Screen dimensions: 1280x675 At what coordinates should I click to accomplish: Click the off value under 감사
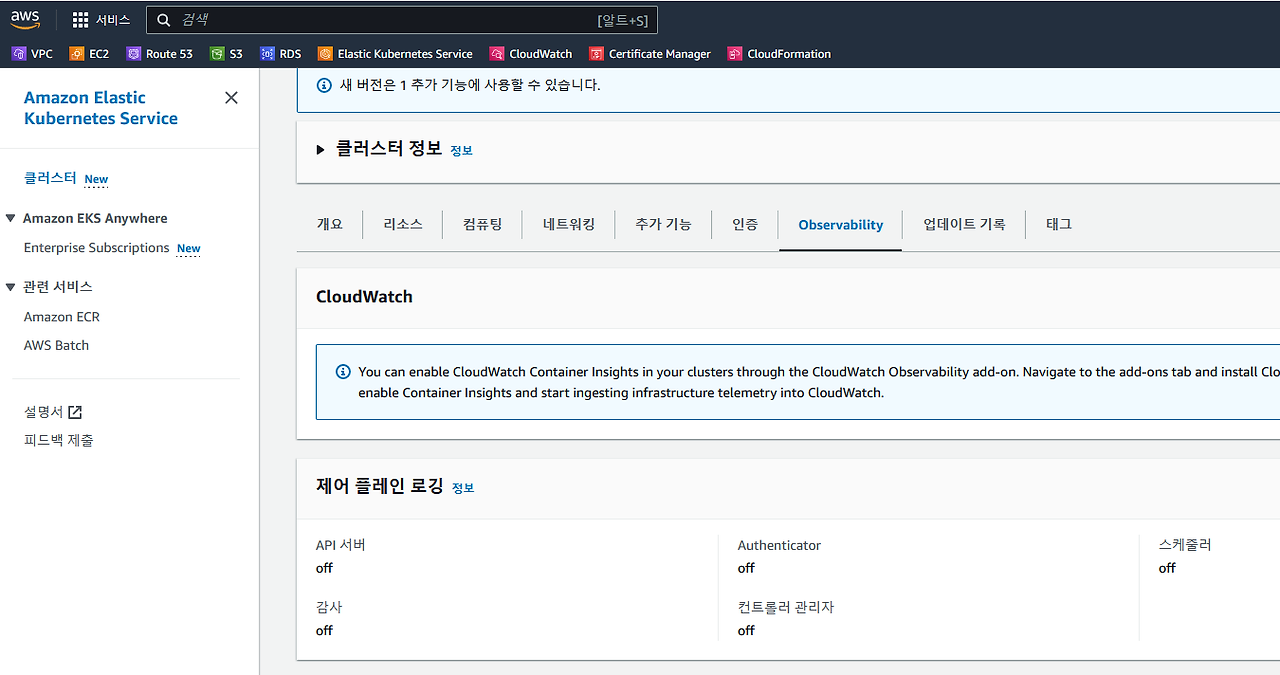[x=324, y=630]
